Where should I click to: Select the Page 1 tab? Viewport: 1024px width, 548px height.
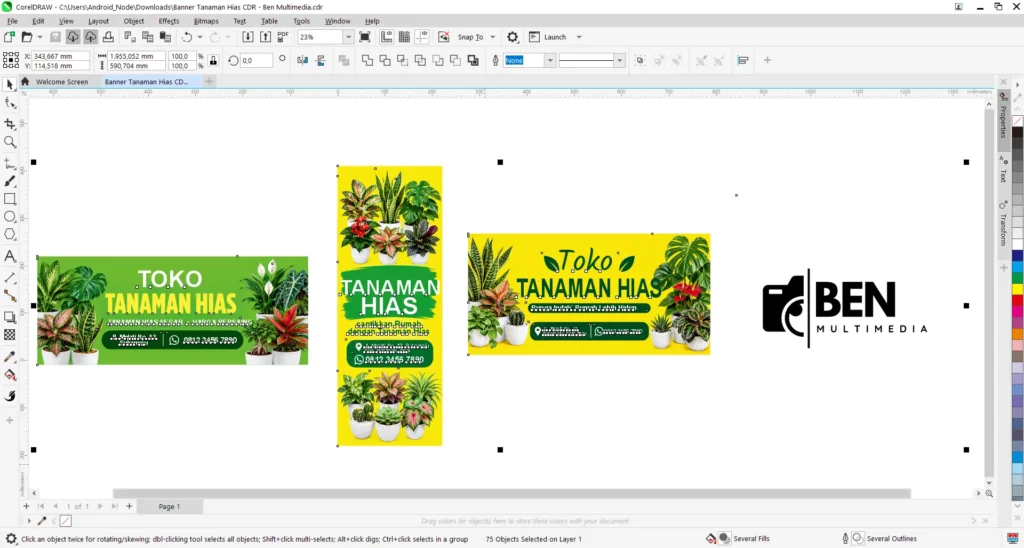pyautogui.click(x=169, y=506)
